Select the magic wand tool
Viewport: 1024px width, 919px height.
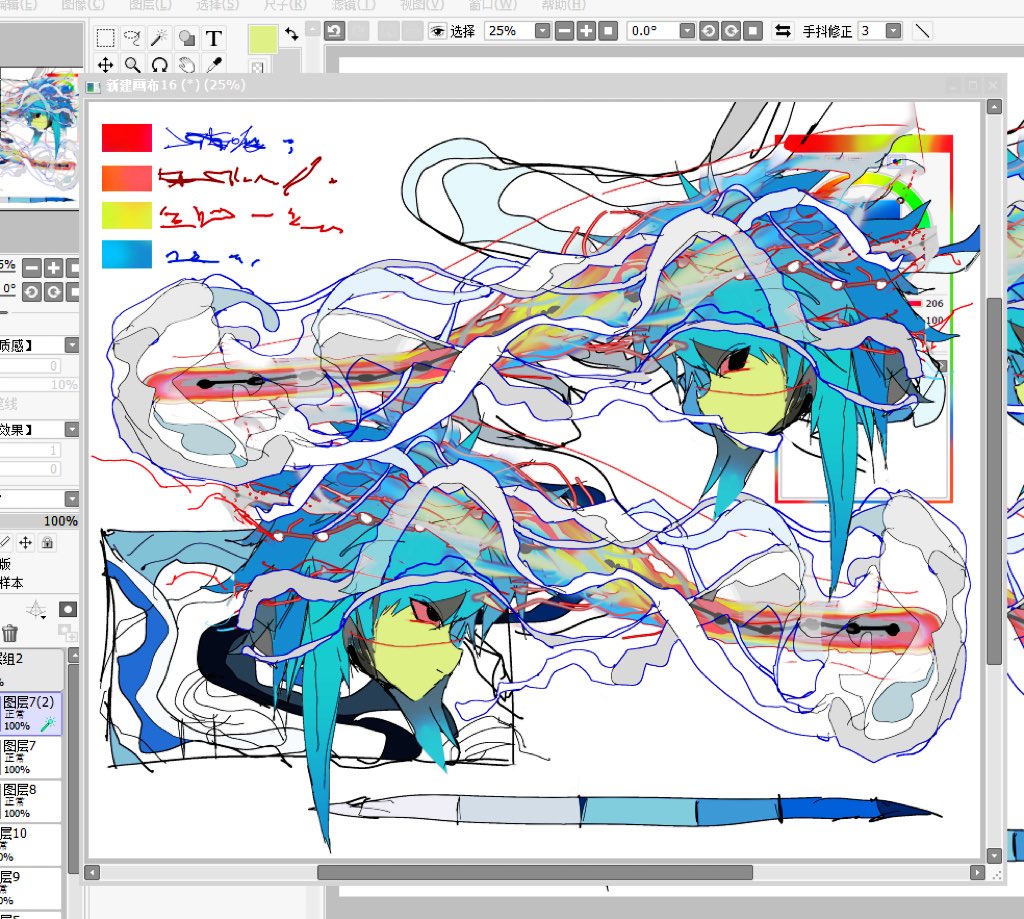click(x=159, y=38)
